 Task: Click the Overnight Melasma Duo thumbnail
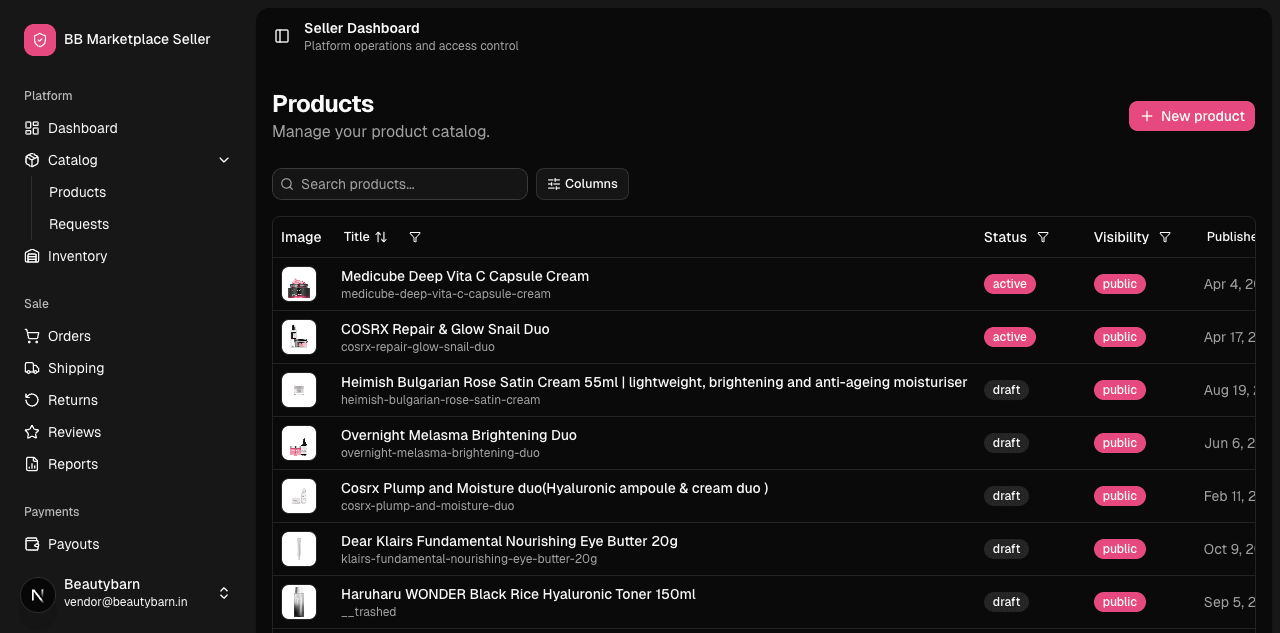[299, 443]
